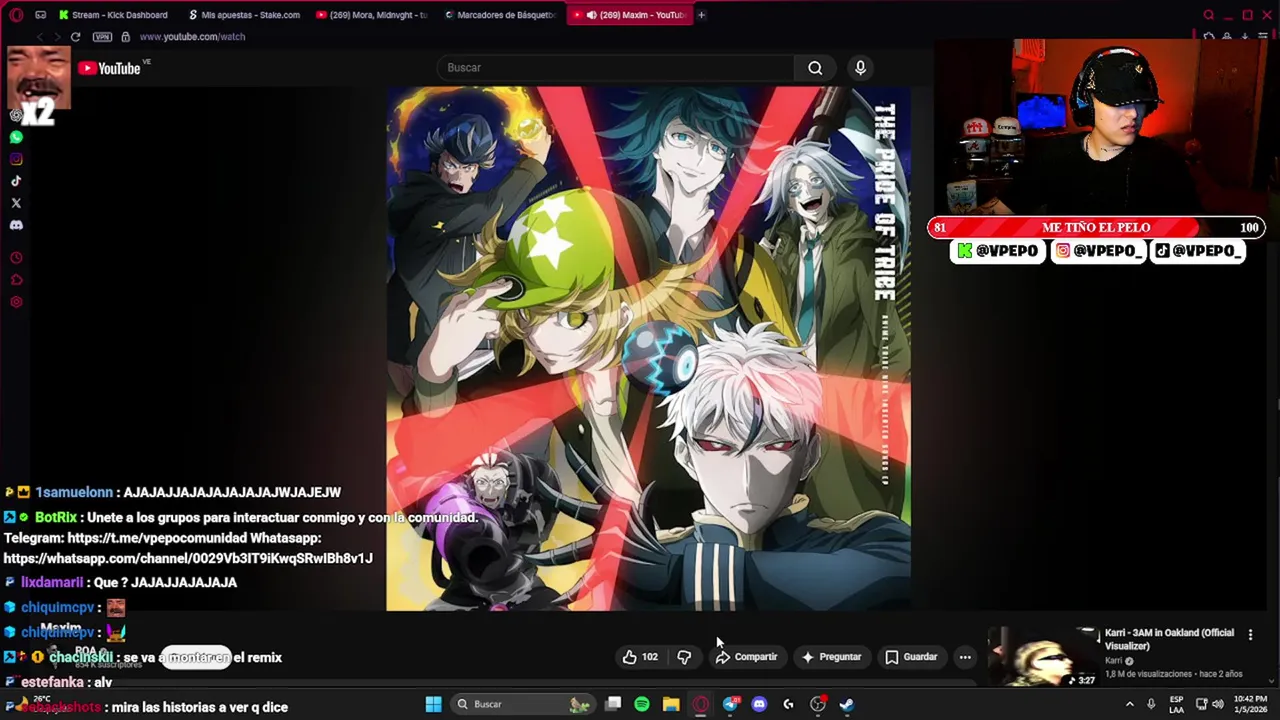Open the Opera main menu logo
The image size is (1280, 720).
(x=16, y=15)
